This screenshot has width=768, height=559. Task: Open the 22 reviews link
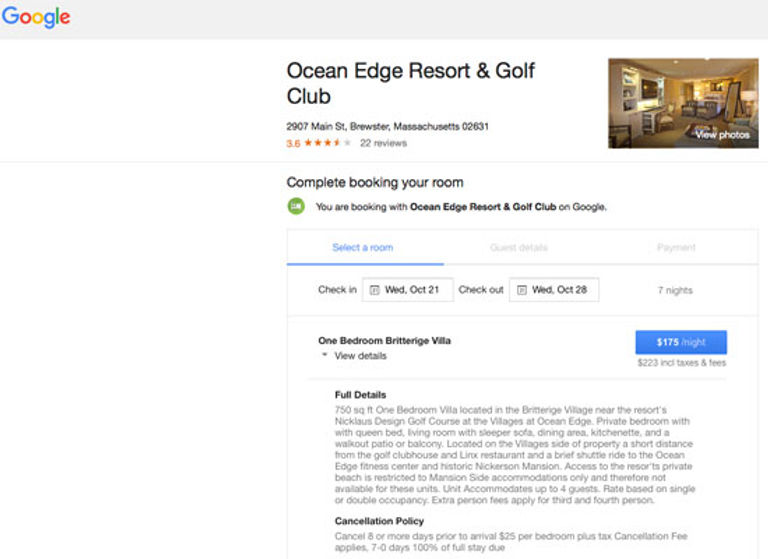(x=384, y=143)
